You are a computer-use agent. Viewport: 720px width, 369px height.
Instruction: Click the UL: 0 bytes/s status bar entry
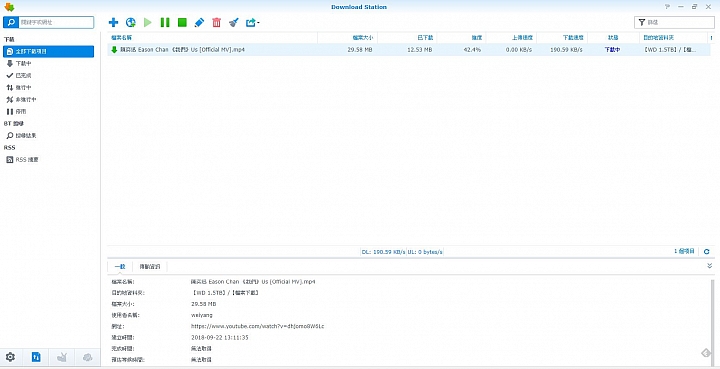(x=425, y=252)
